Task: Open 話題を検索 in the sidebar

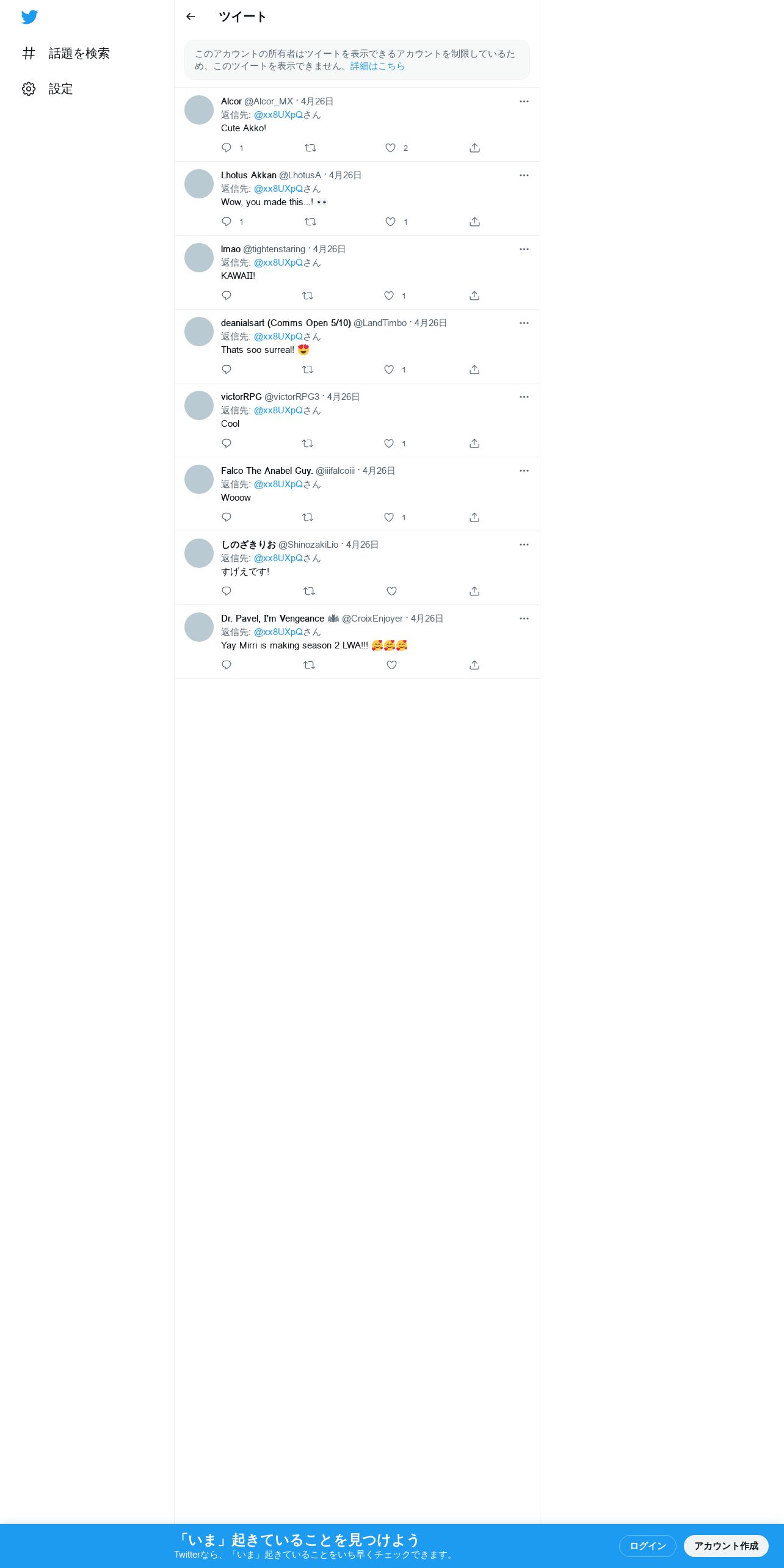Action: click(66, 54)
